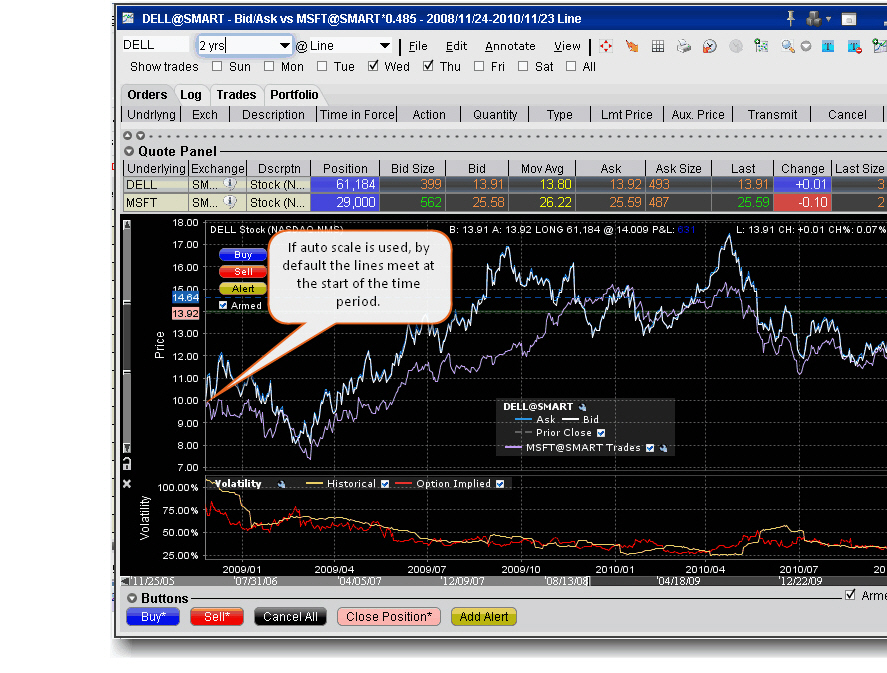Click the Cancel All button
The image size is (887, 673).
click(x=290, y=616)
